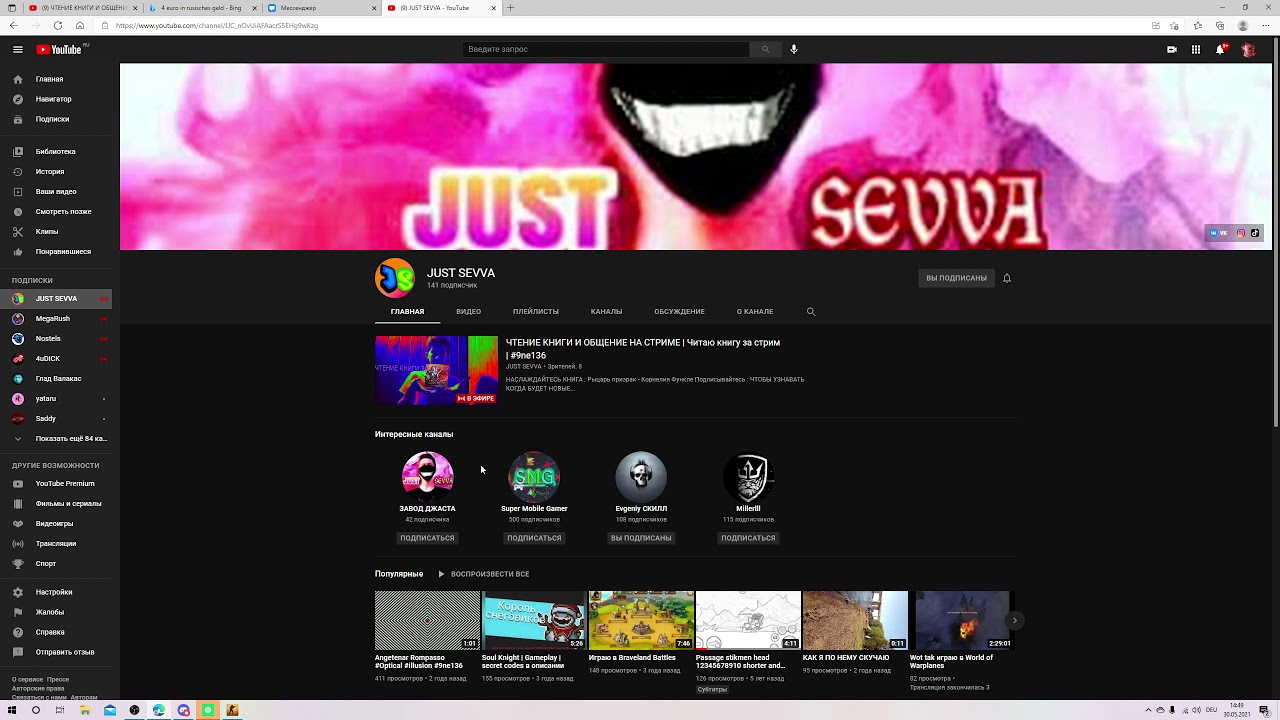Open the YouTube hamburger guide menu

coord(18,49)
